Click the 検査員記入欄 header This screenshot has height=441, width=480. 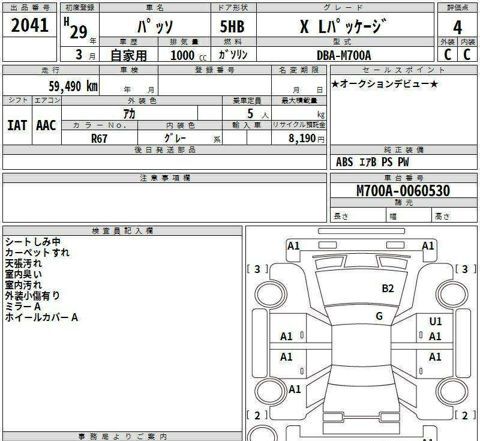click(122, 231)
